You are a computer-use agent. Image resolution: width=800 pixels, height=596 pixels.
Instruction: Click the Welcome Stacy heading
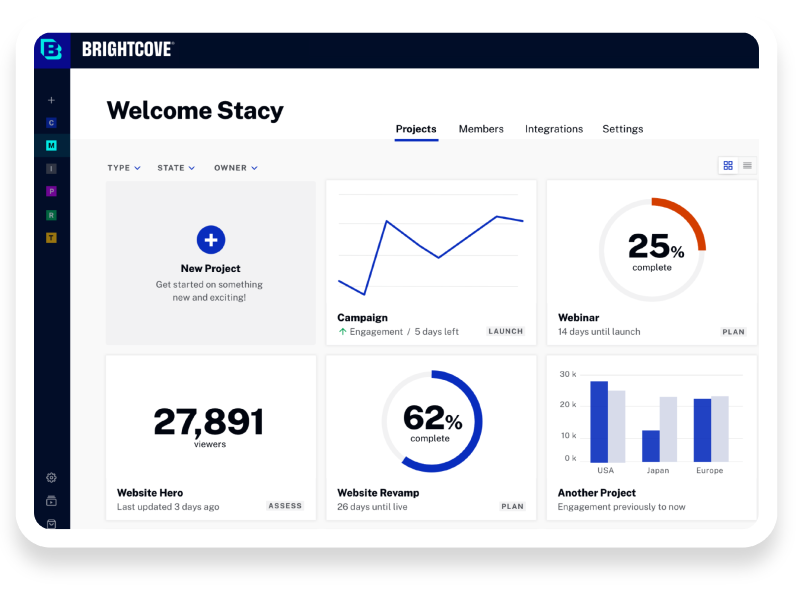(x=195, y=111)
